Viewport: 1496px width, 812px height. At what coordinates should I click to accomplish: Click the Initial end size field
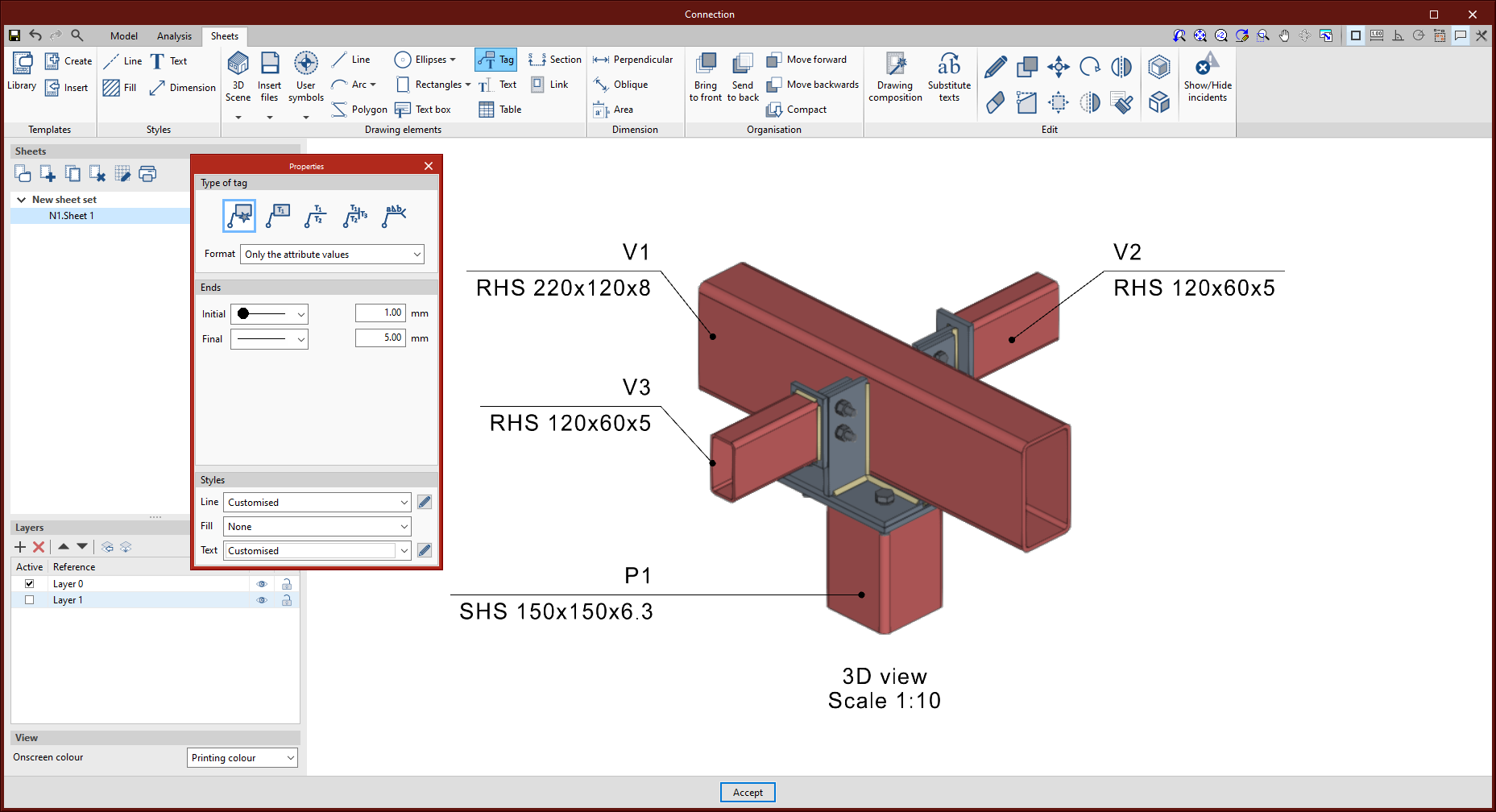click(x=380, y=313)
